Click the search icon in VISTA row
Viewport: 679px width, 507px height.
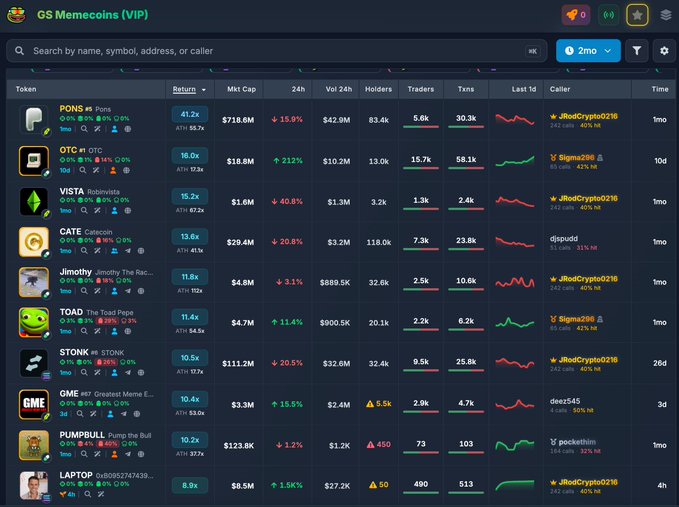coord(84,210)
